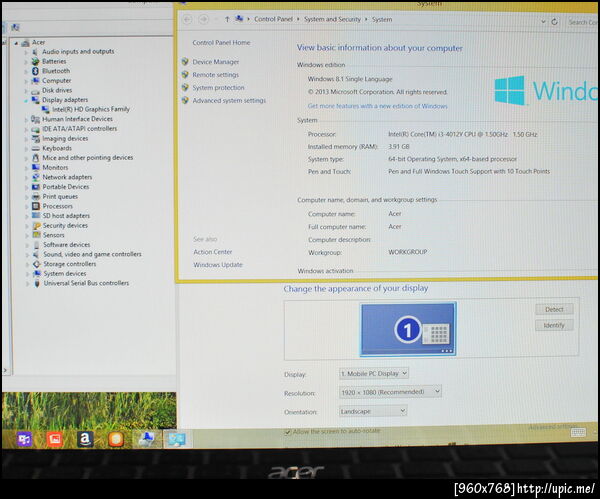600x499 pixels.
Task: Click the Storage controllers icon
Action: click(x=37, y=264)
